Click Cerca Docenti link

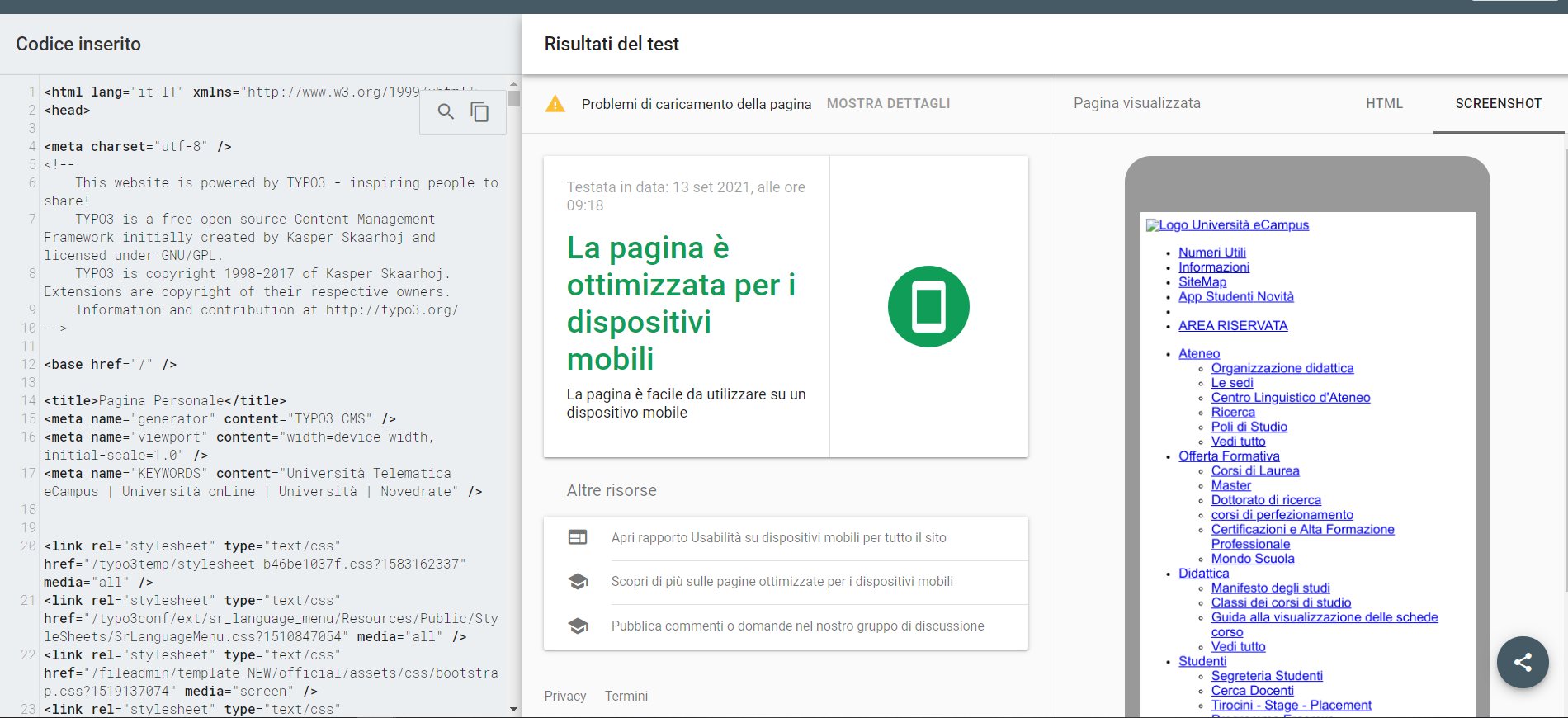point(1252,691)
